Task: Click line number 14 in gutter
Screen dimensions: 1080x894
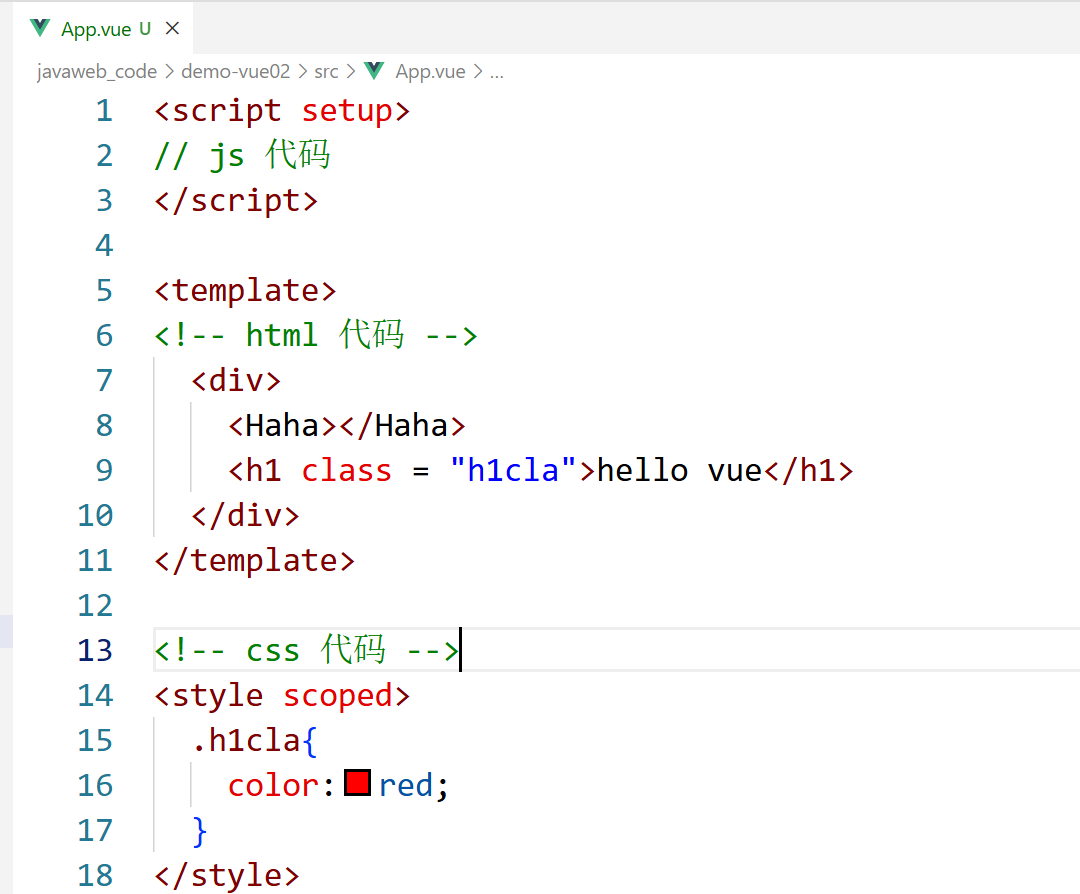Action: [x=95, y=696]
